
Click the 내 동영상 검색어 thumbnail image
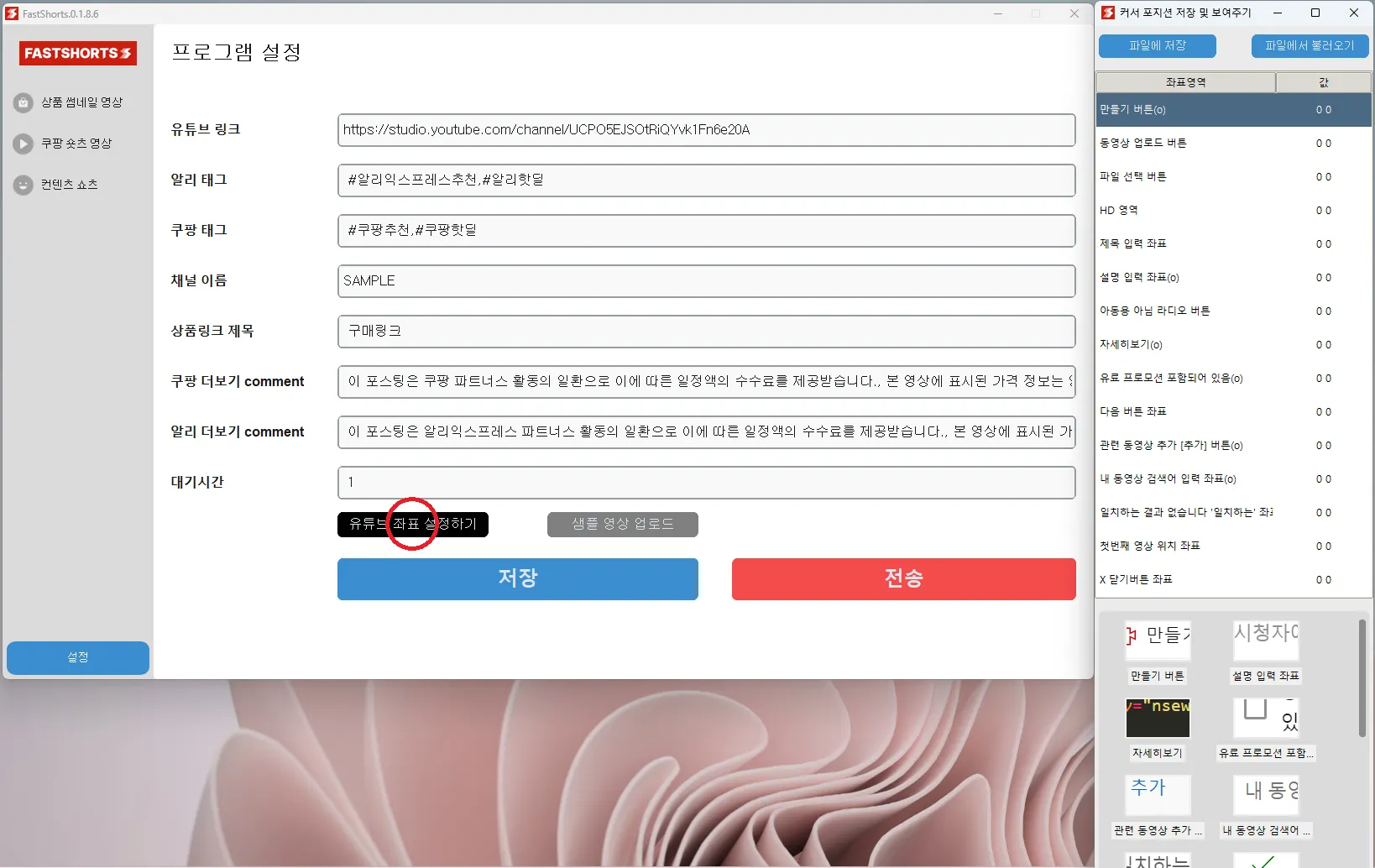tap(1266, 795)
